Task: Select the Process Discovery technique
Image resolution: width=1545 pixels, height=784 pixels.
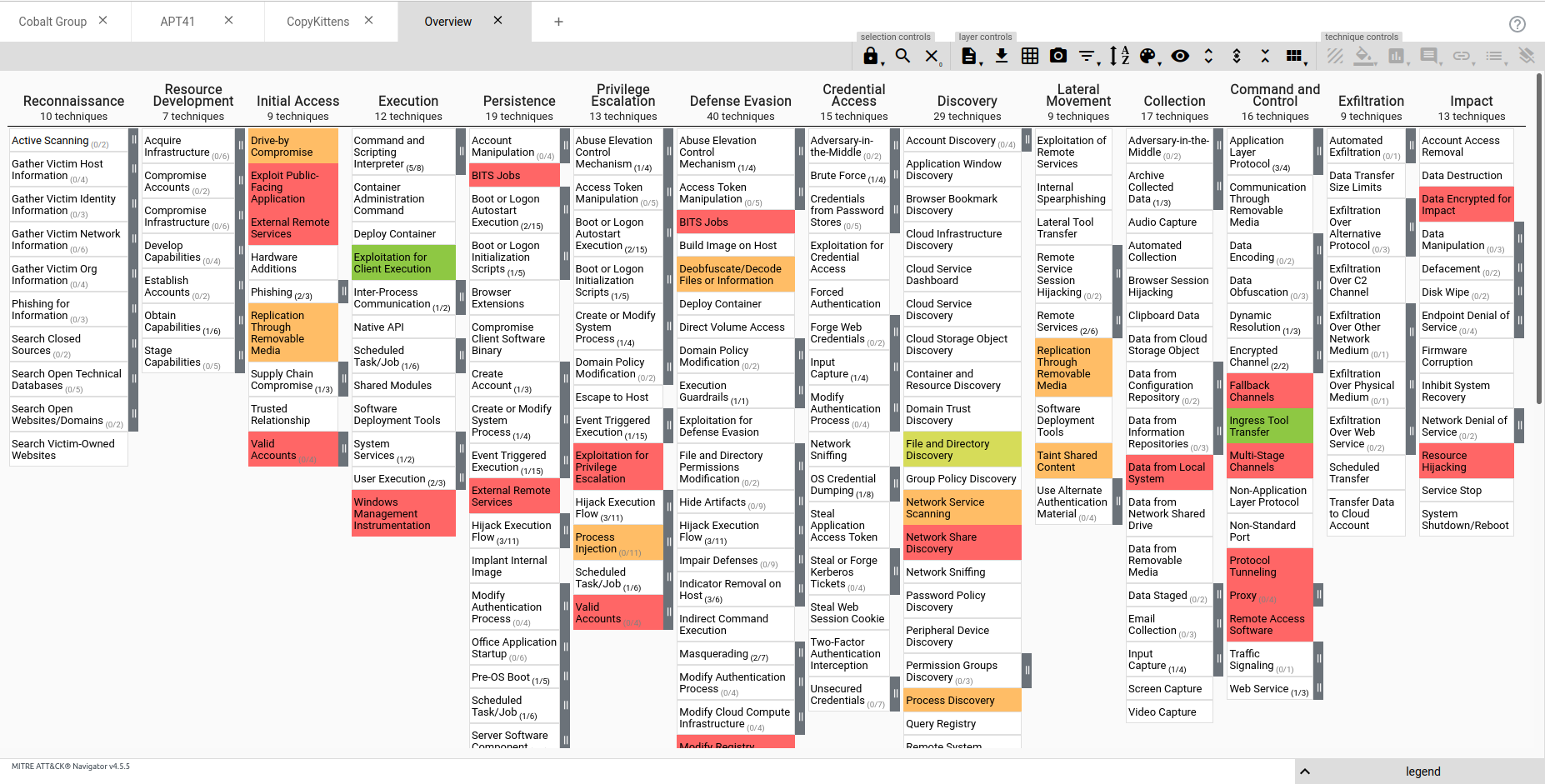Action: coord(962,700)
